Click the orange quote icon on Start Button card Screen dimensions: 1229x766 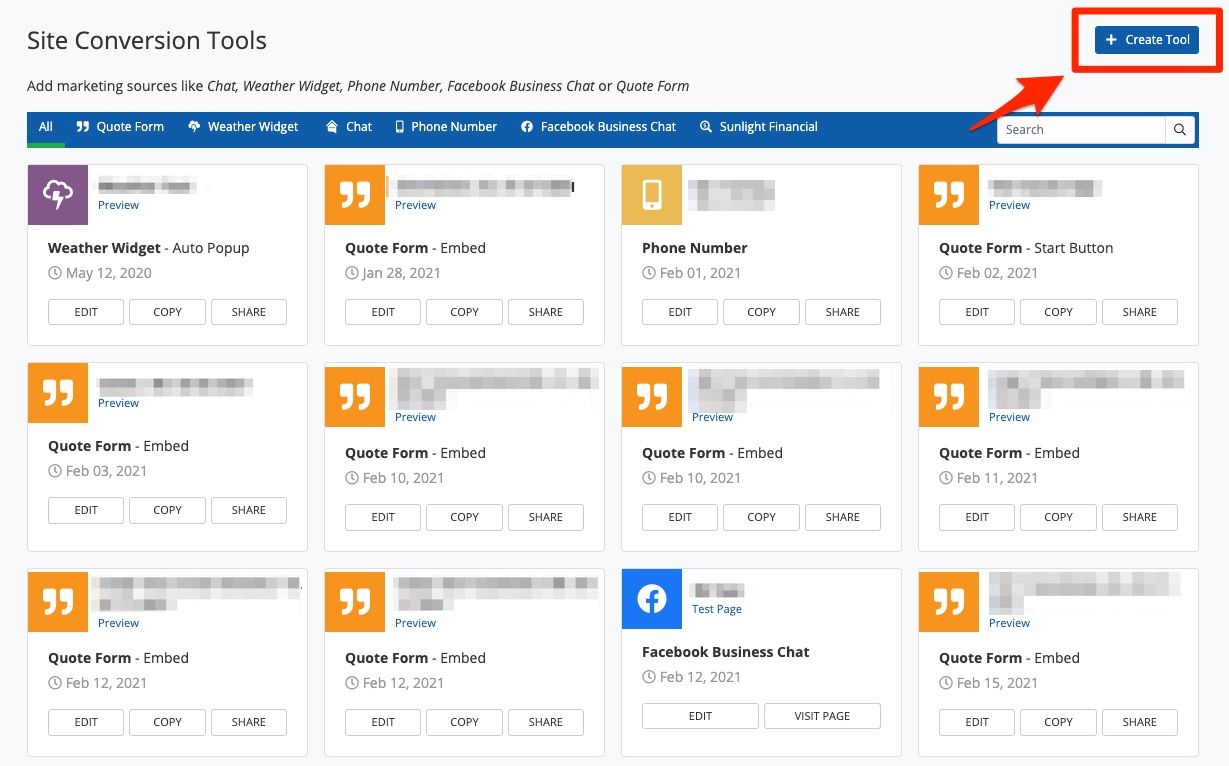948,195
